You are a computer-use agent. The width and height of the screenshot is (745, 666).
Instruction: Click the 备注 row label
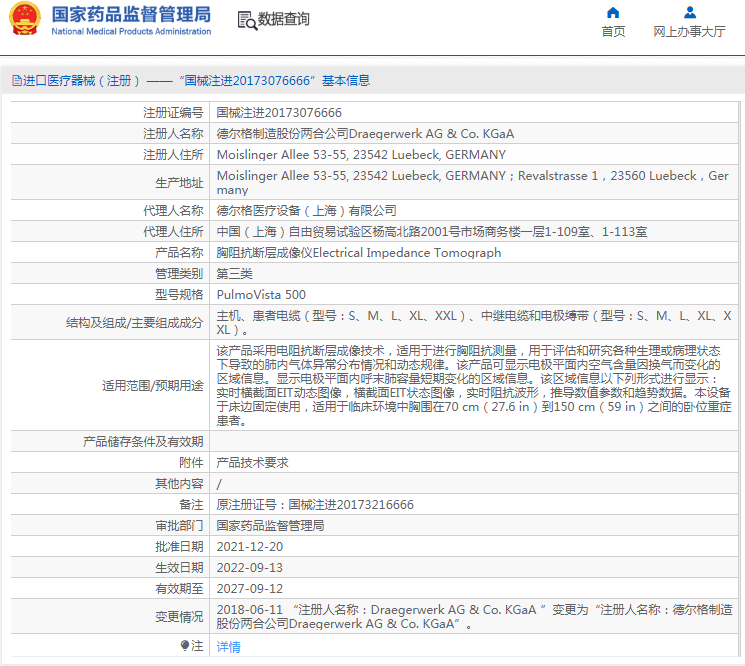191,504
